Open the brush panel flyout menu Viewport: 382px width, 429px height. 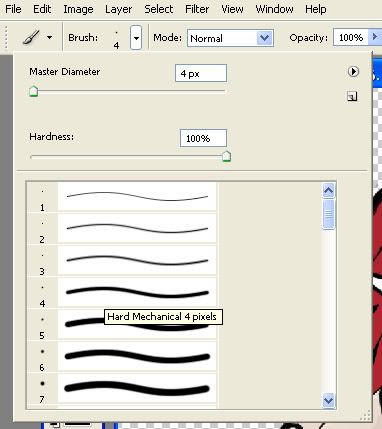click(353, 72)
